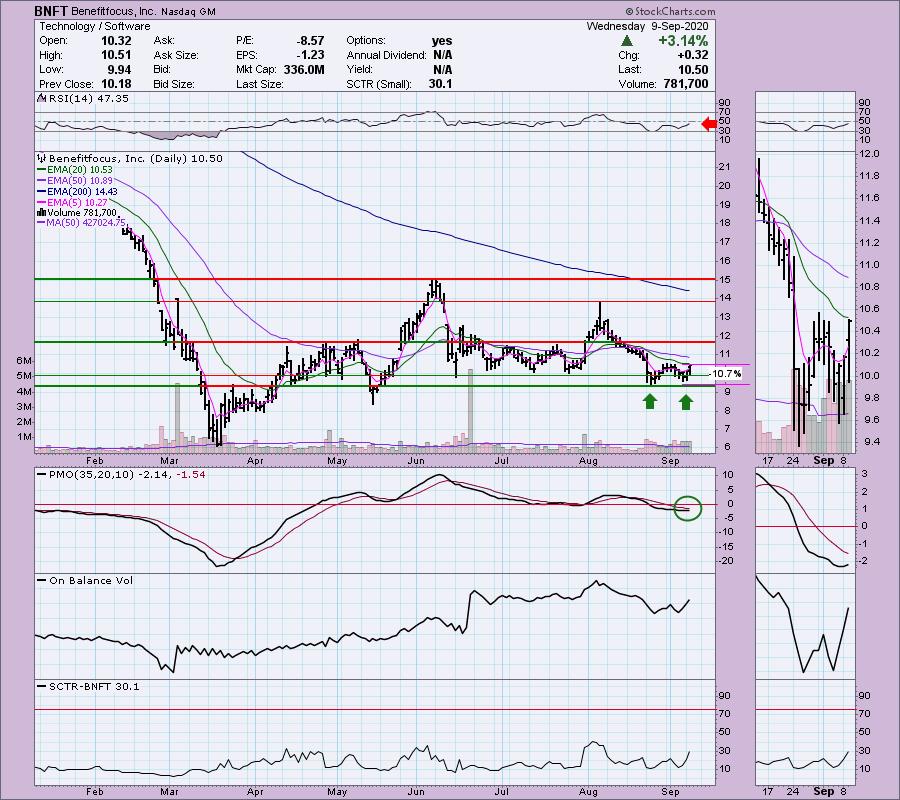Click the date Wednesday 9-Sep-2020

point(647,26)
